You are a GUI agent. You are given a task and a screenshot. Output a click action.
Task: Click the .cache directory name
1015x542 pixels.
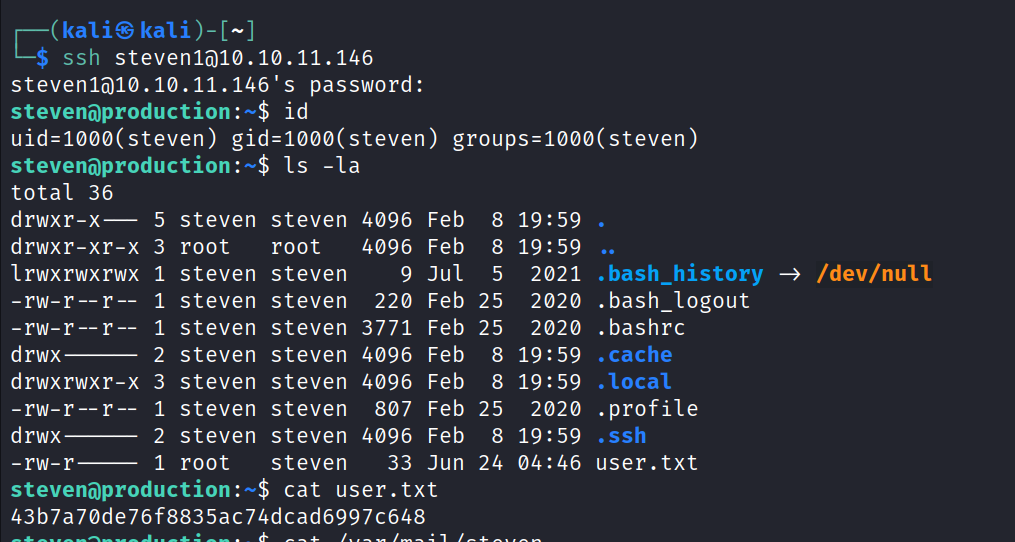click(633, 355)
